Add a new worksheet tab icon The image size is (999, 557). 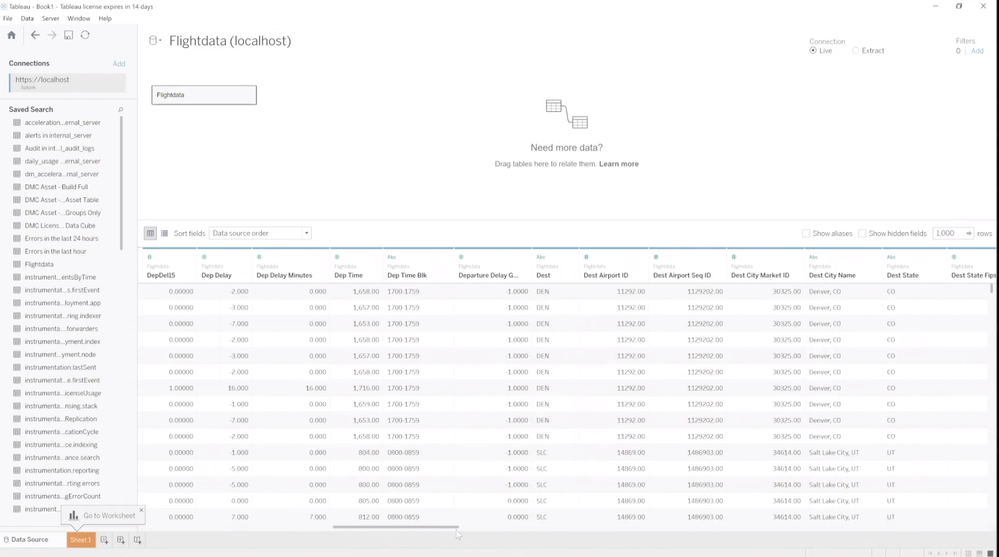pyautogui.click(x=104, y=540)
